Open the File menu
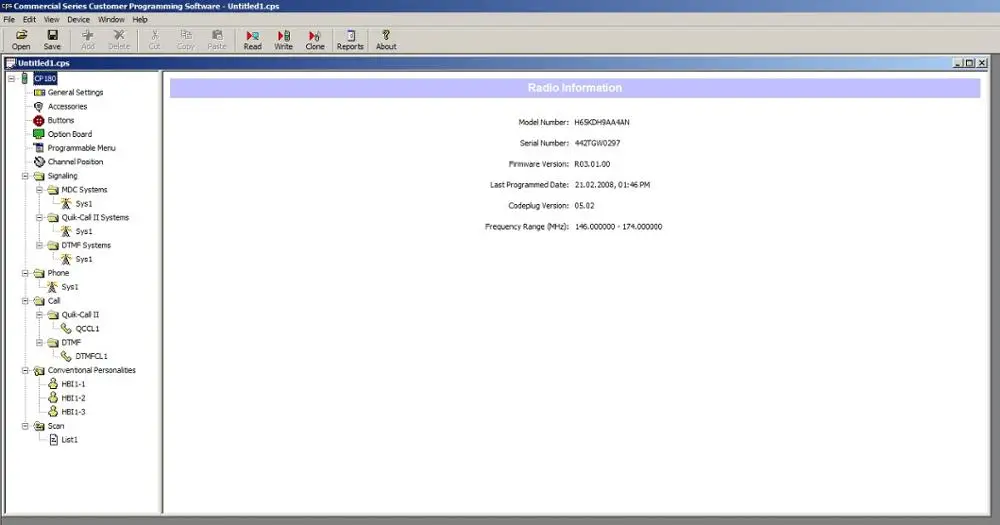1000x525 pixels. (x=9, y=20)
